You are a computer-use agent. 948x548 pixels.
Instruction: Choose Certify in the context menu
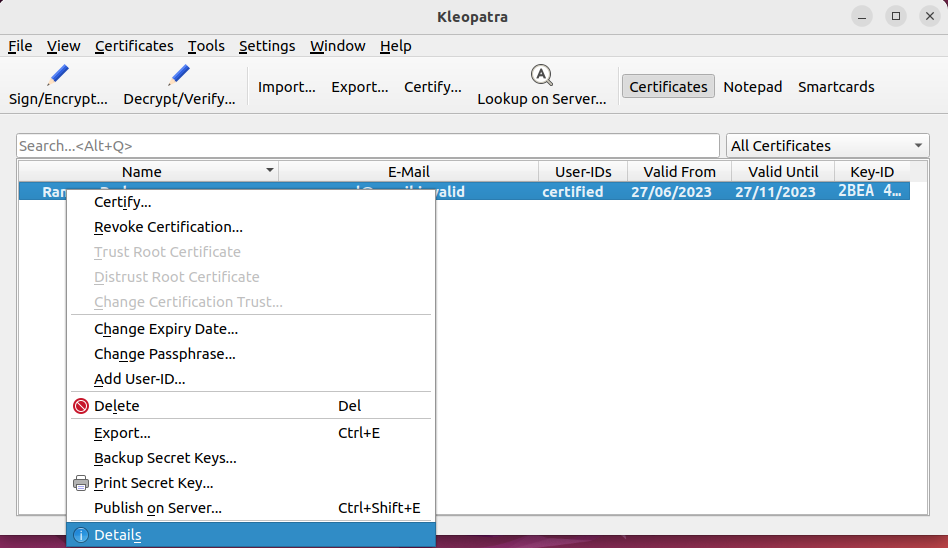point(250,202)
